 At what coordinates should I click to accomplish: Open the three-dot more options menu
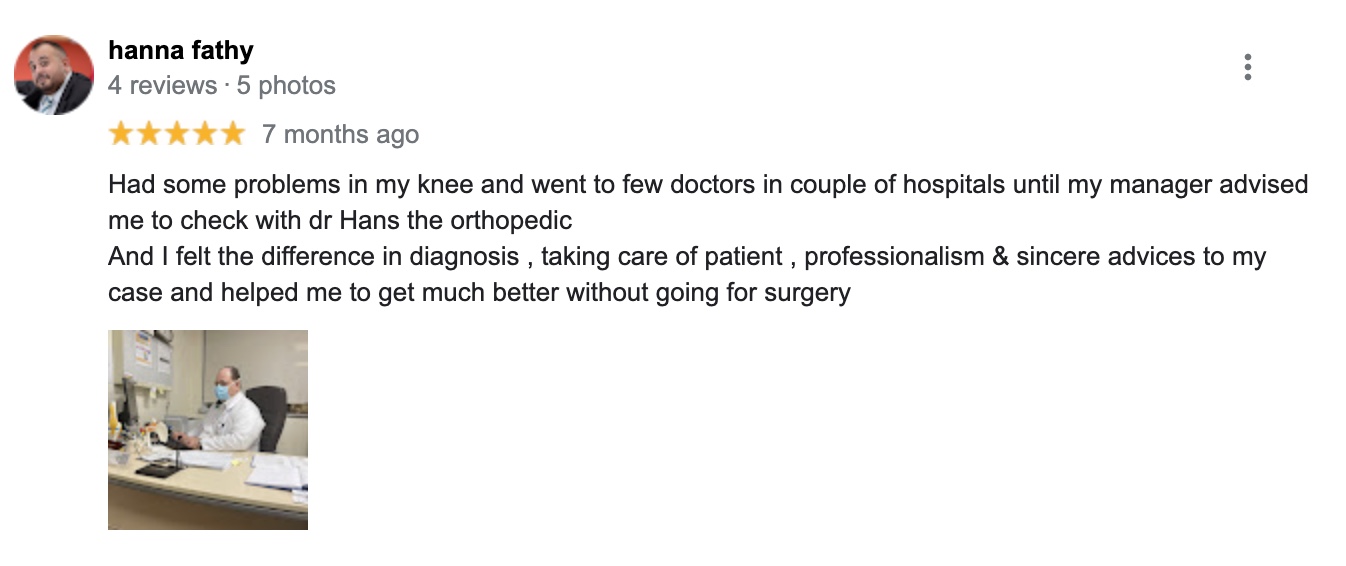[x=1247, y=67]
